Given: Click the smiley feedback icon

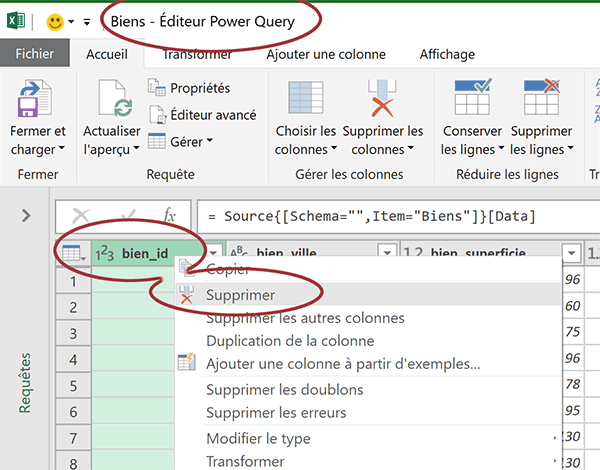Looking at the screenshot, I should point(55,22).
